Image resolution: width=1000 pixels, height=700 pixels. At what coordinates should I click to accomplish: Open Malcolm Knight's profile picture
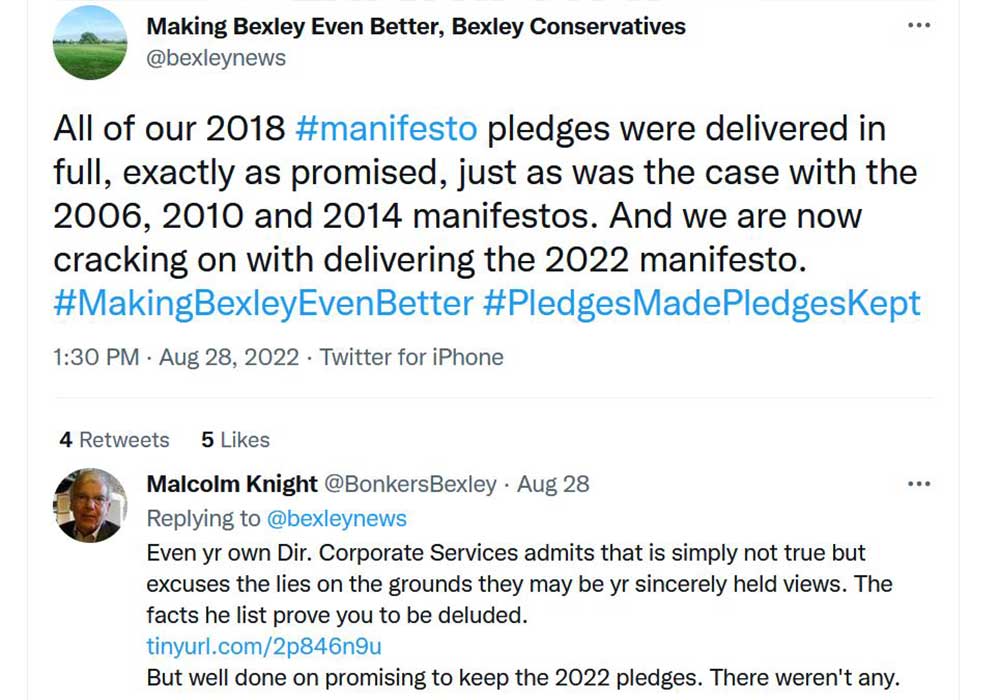[90, 505]
